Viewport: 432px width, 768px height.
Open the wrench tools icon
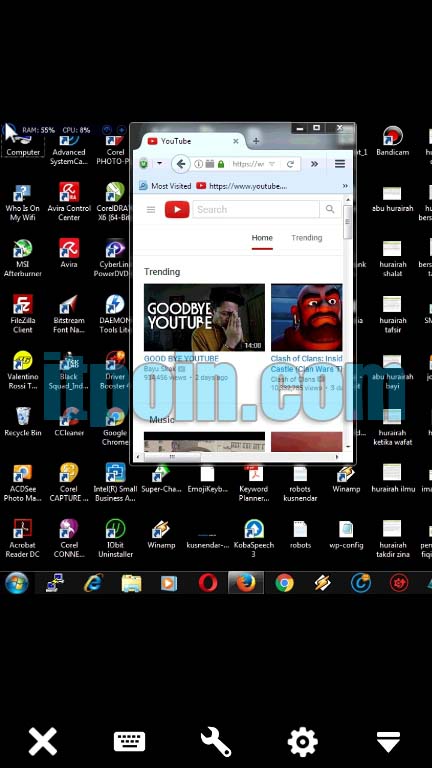tap(216, 742)
